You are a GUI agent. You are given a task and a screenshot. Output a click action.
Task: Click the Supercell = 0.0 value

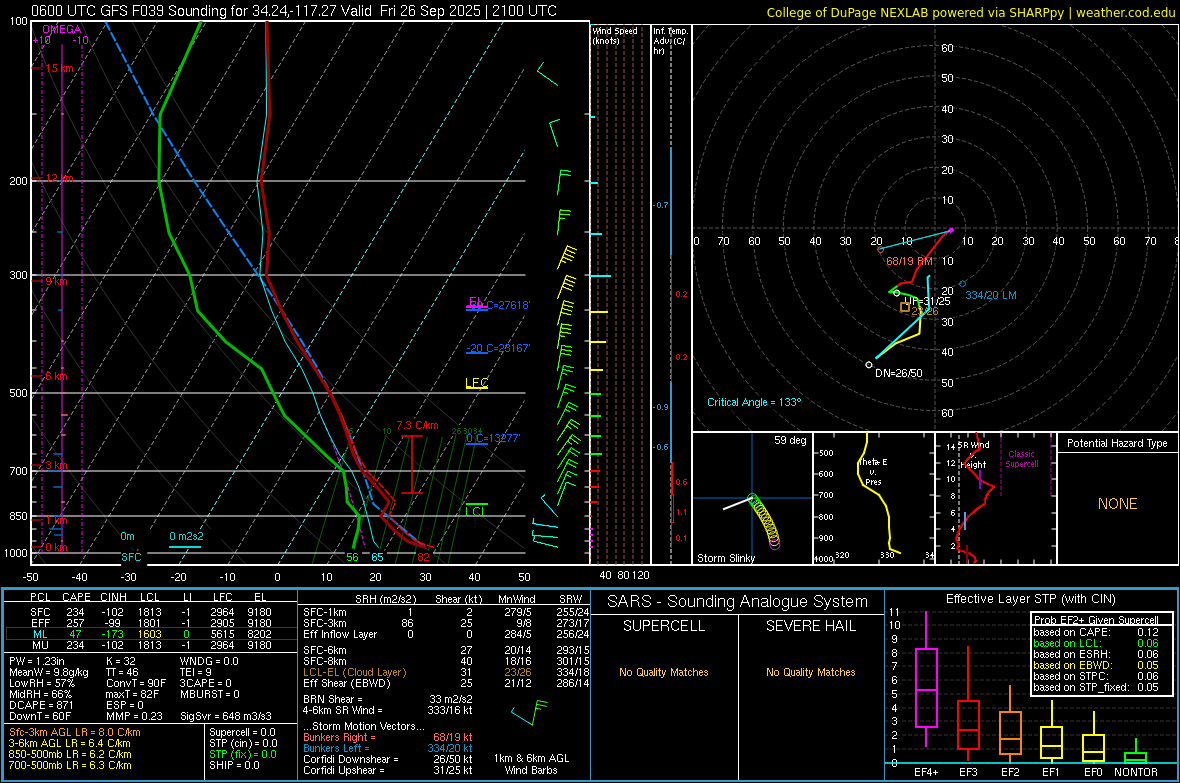point(242,732)
